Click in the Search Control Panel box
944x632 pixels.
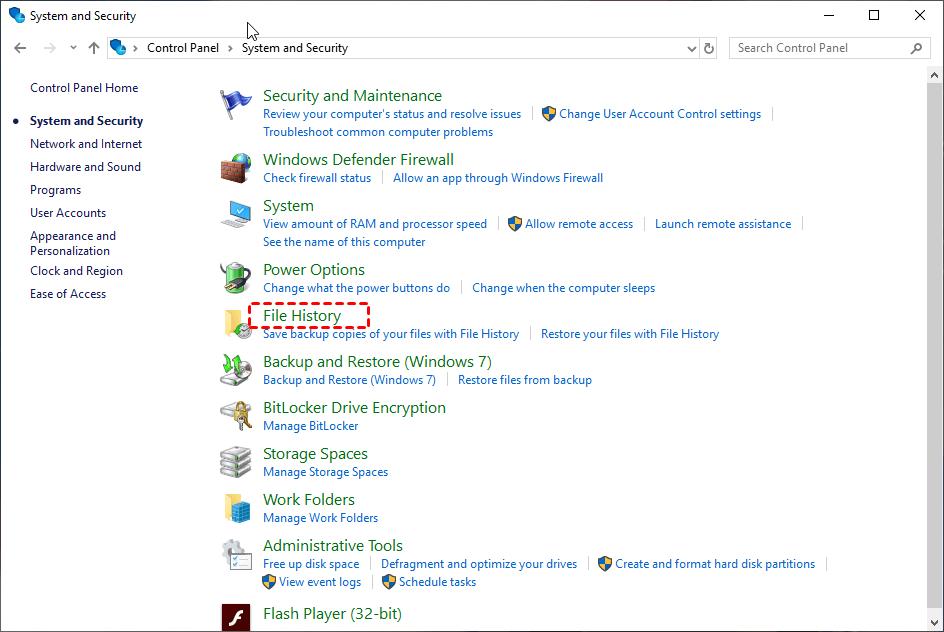tap(820, 48)
